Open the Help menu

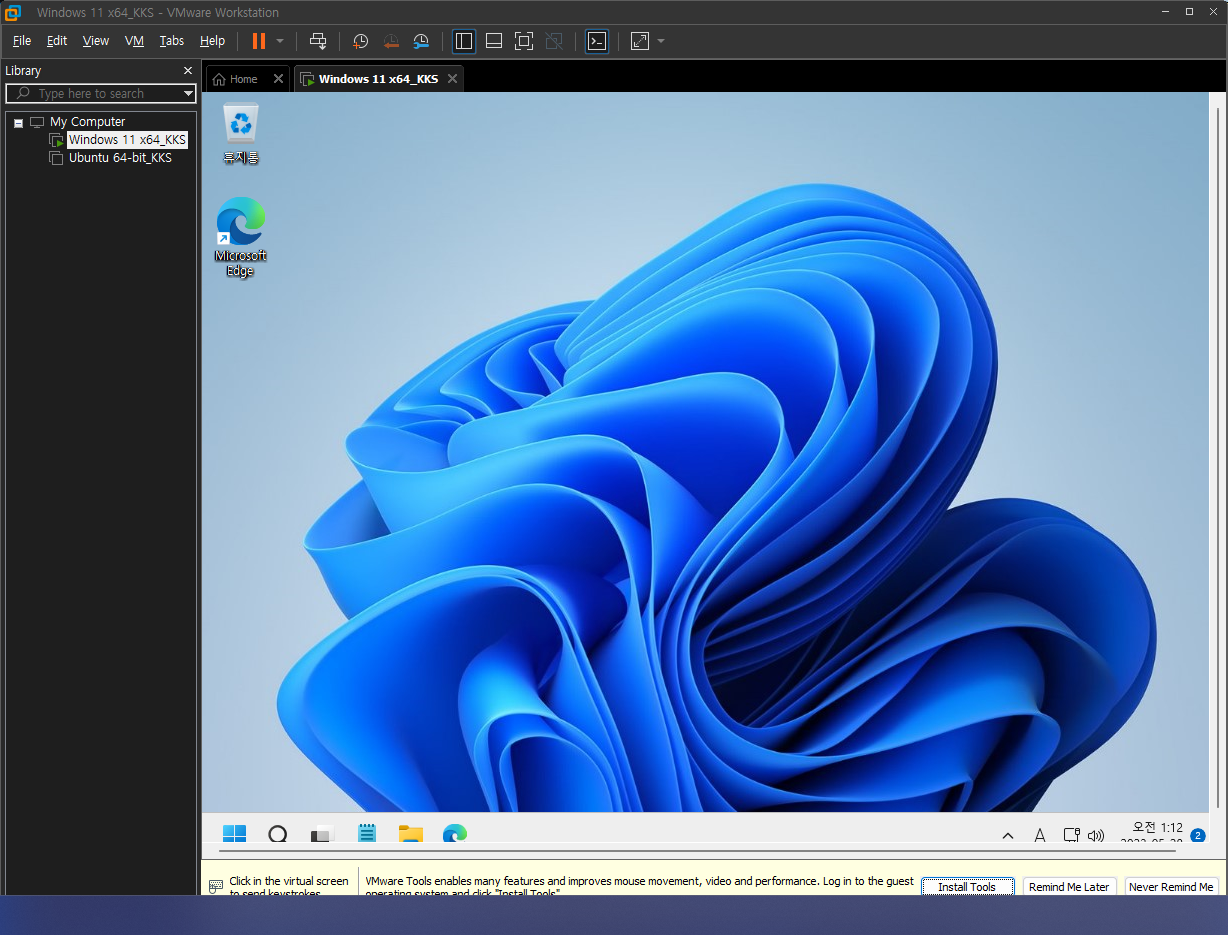click(x=212, y=41)
